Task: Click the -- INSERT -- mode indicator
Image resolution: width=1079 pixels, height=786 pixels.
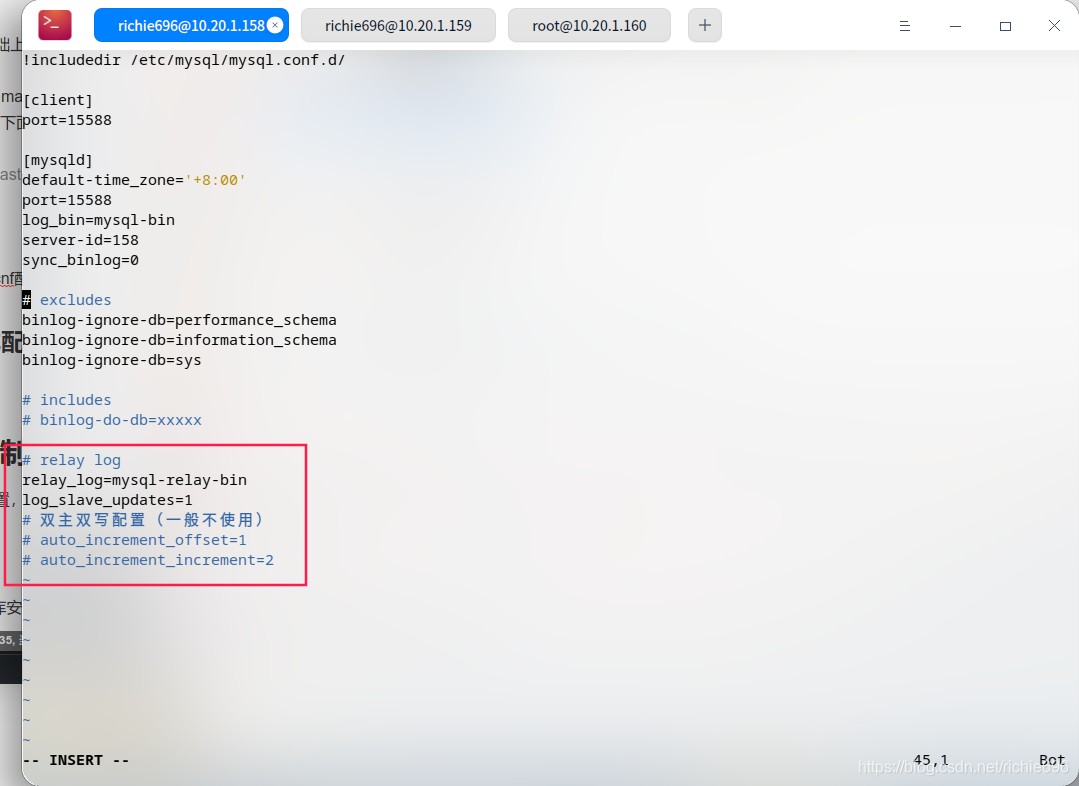Action: (x=76, y=760)
